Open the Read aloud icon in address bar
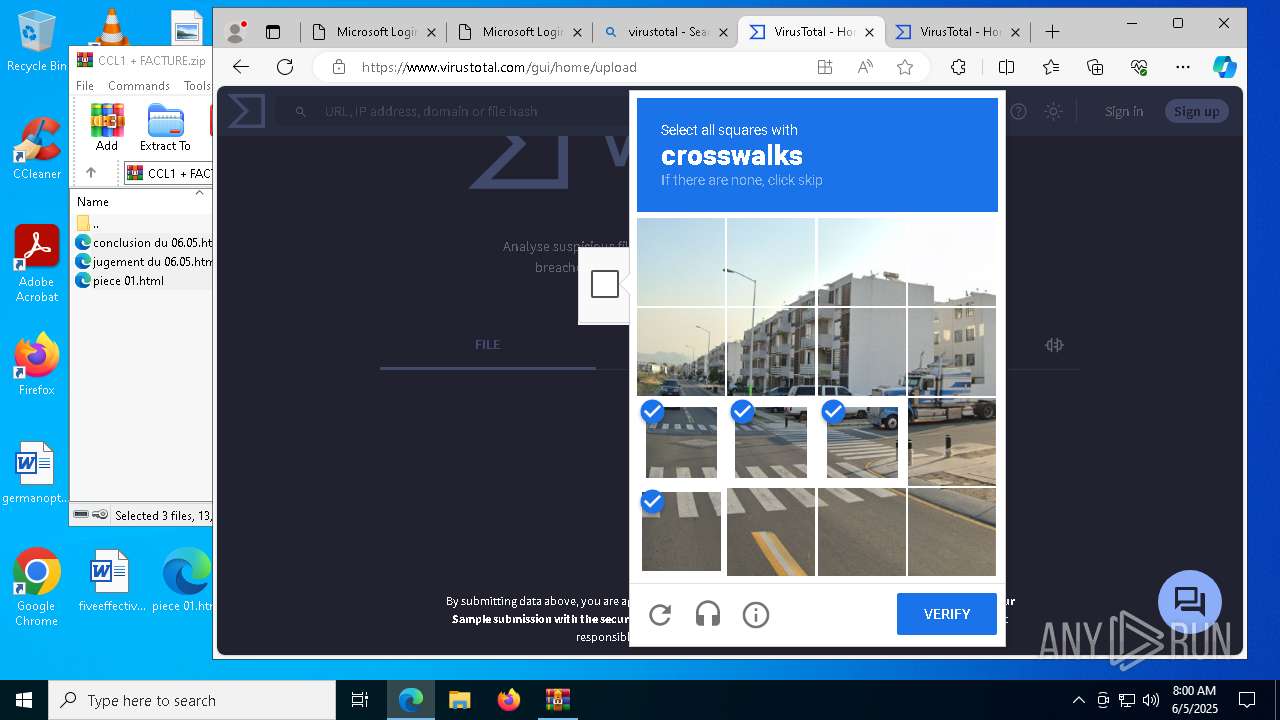 (x=865, y=67)
